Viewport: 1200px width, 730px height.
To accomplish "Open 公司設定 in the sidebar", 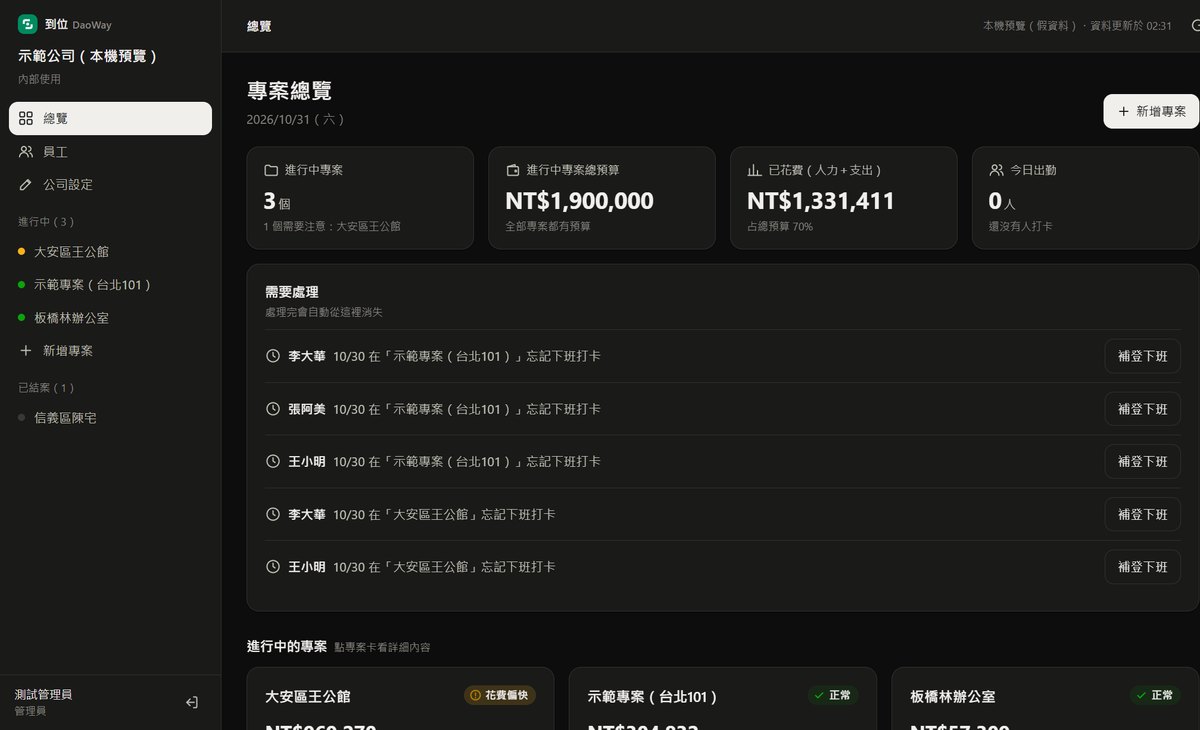I will pyautogui.click(x=110, y=185).
